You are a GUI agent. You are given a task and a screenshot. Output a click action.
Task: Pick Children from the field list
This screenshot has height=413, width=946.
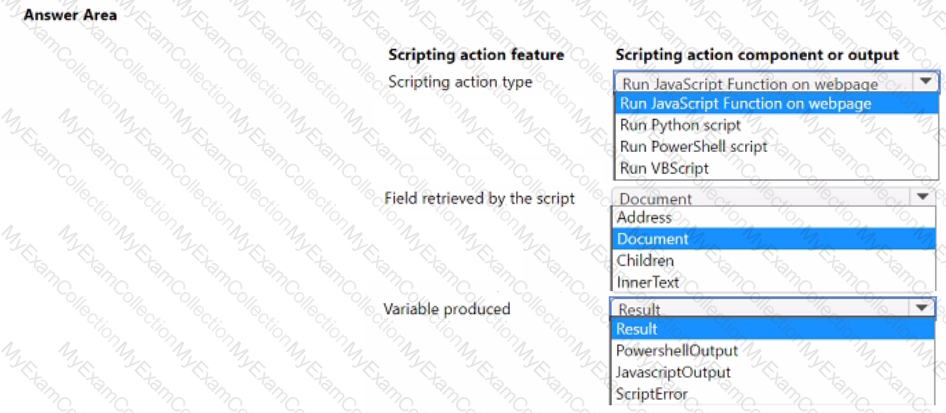(x=645, y=261)
